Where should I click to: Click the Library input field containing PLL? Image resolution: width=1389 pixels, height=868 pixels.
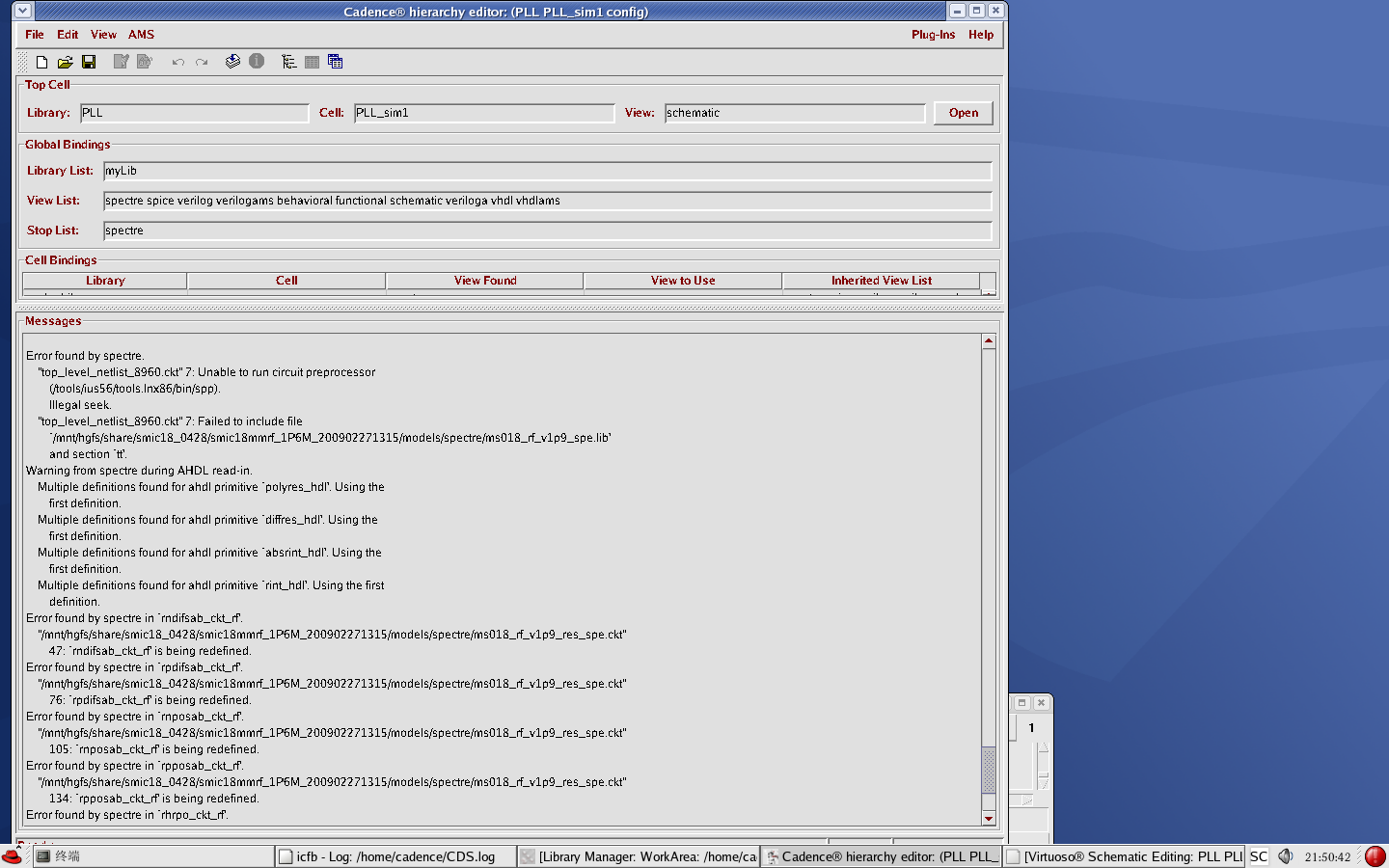click(194, 113)
